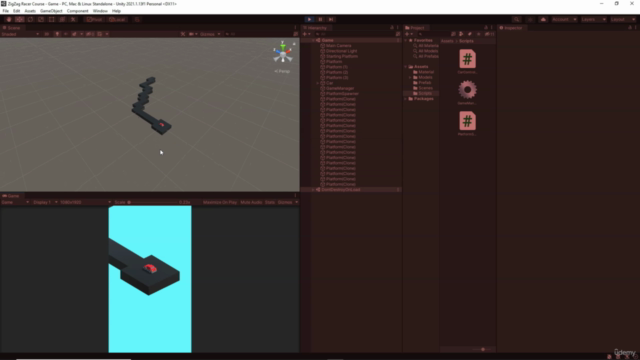Open the Shaded draw mode dropdown

pyautogui.click(x=20, y=34)
